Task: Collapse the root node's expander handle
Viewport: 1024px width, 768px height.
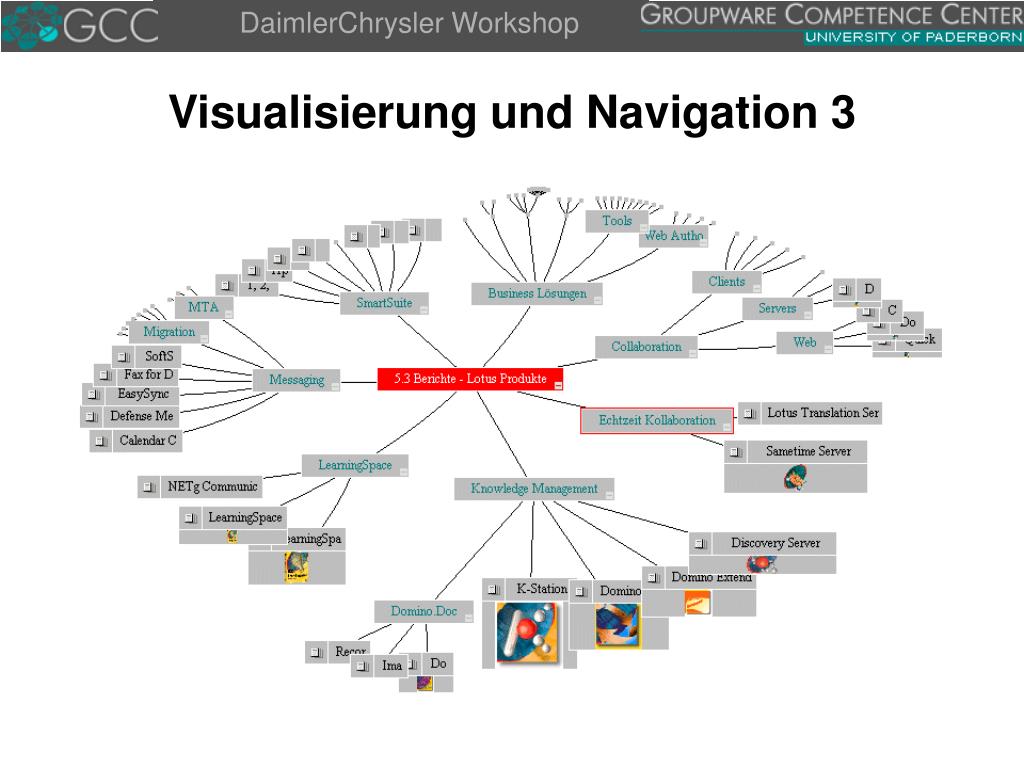Action: click(558, 386)
